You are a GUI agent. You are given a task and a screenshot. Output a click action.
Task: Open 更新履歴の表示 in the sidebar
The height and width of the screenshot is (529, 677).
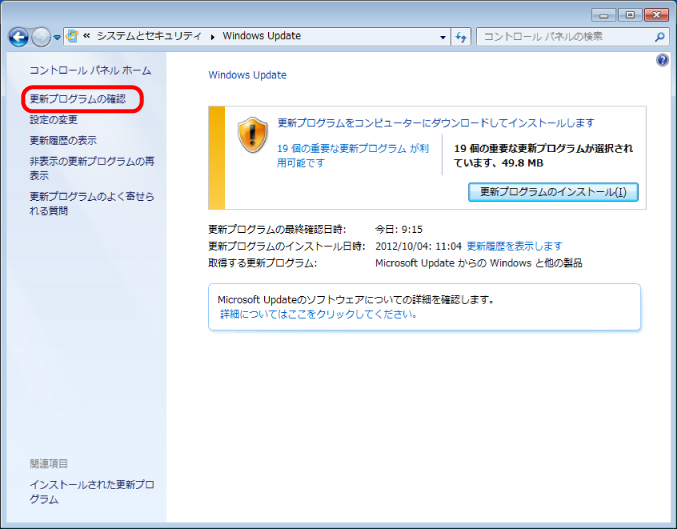pos(63,140)
